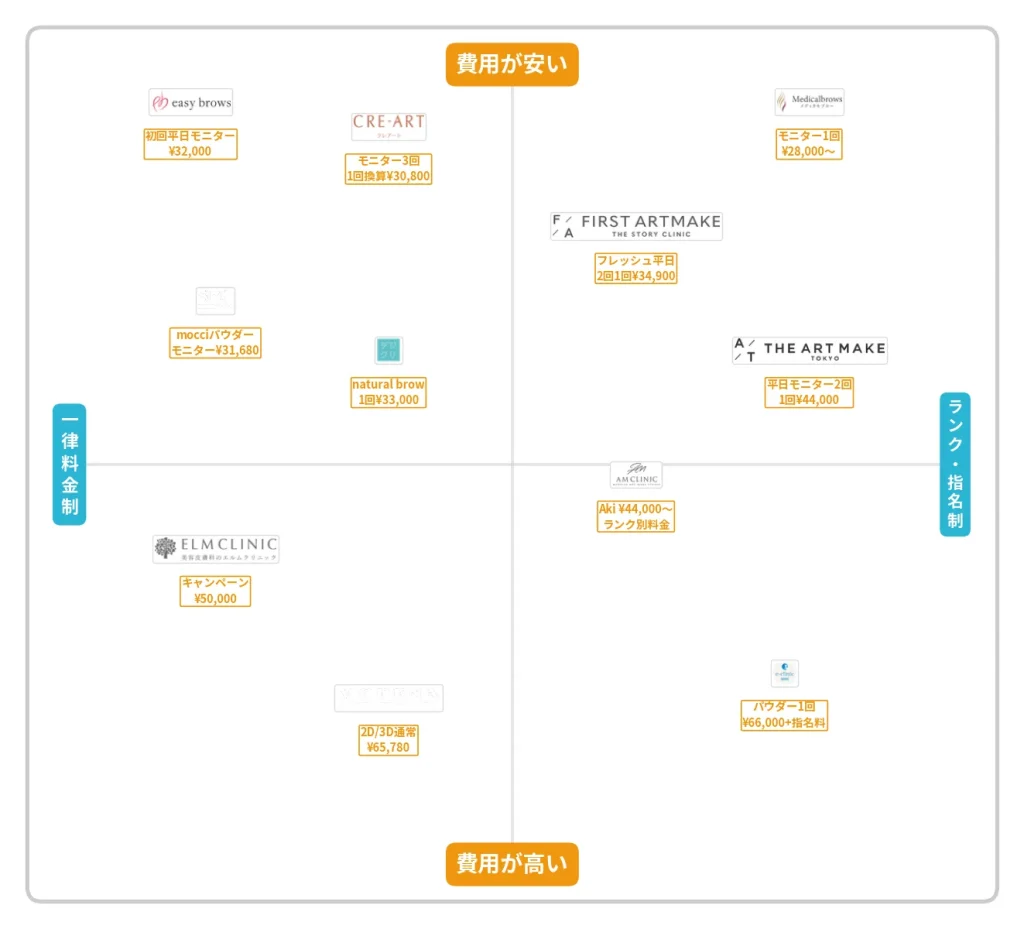
Task: Click the faded logo above 2D/3D通常 label
Action: 389,698
